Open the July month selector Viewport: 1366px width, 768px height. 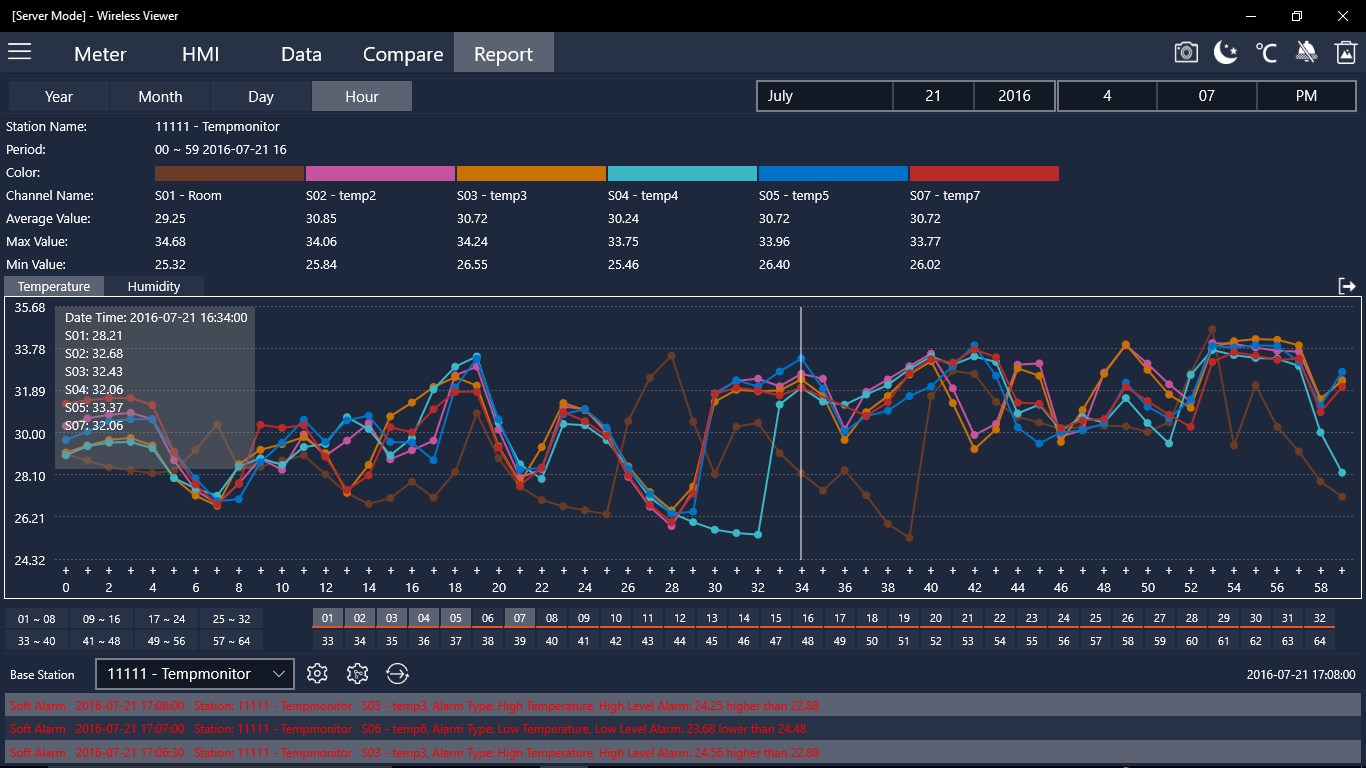[x=825, y=96]
